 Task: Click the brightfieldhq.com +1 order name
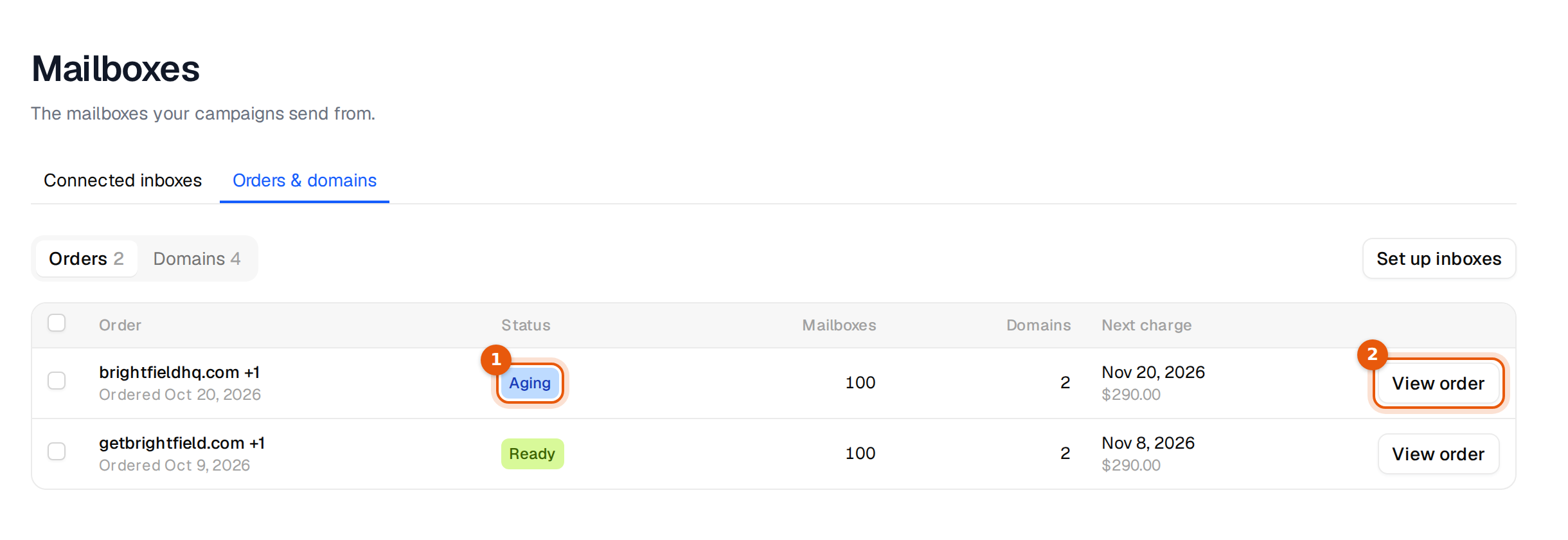point(179,372)
